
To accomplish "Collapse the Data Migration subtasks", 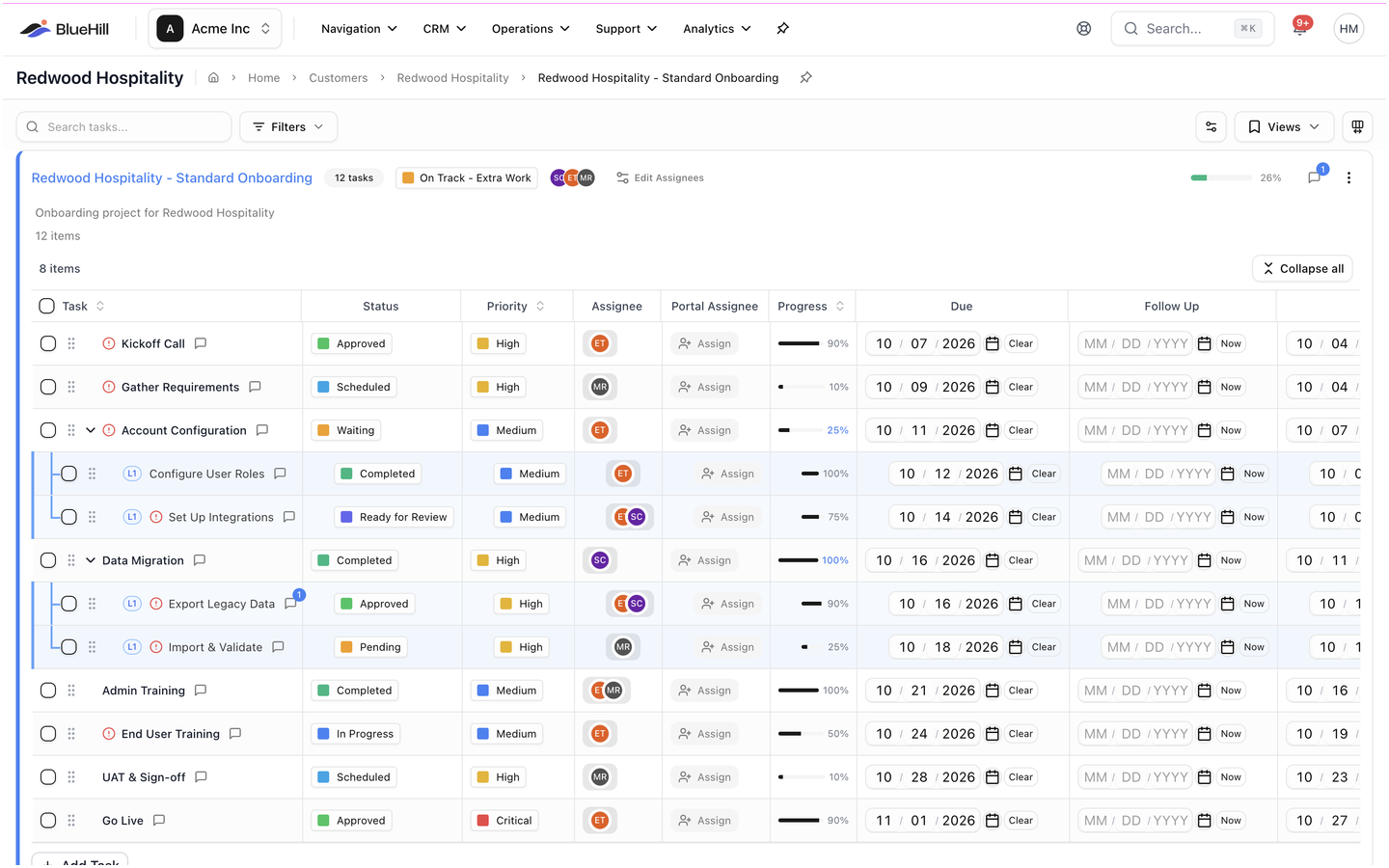I will point(91,560).
